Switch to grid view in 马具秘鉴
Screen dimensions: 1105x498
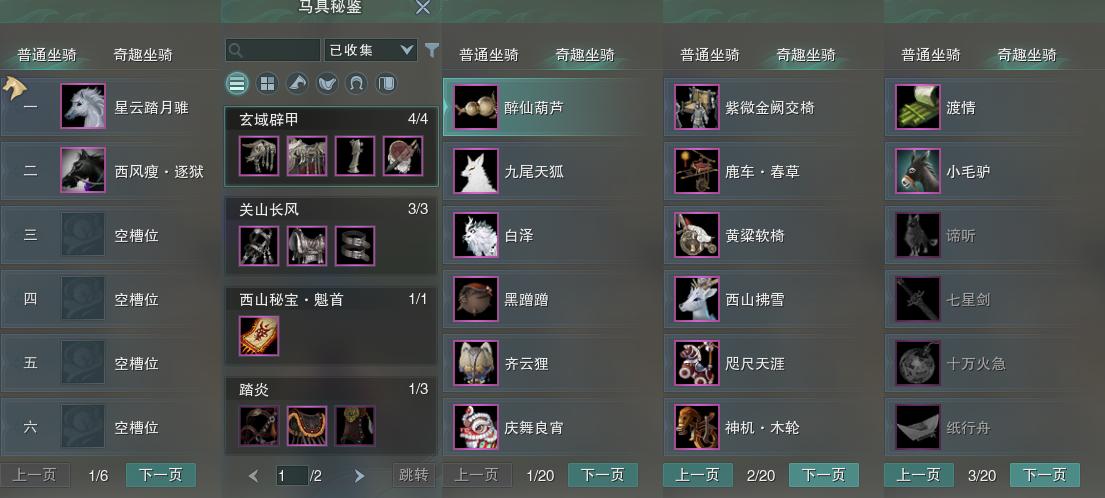[267, 85]
